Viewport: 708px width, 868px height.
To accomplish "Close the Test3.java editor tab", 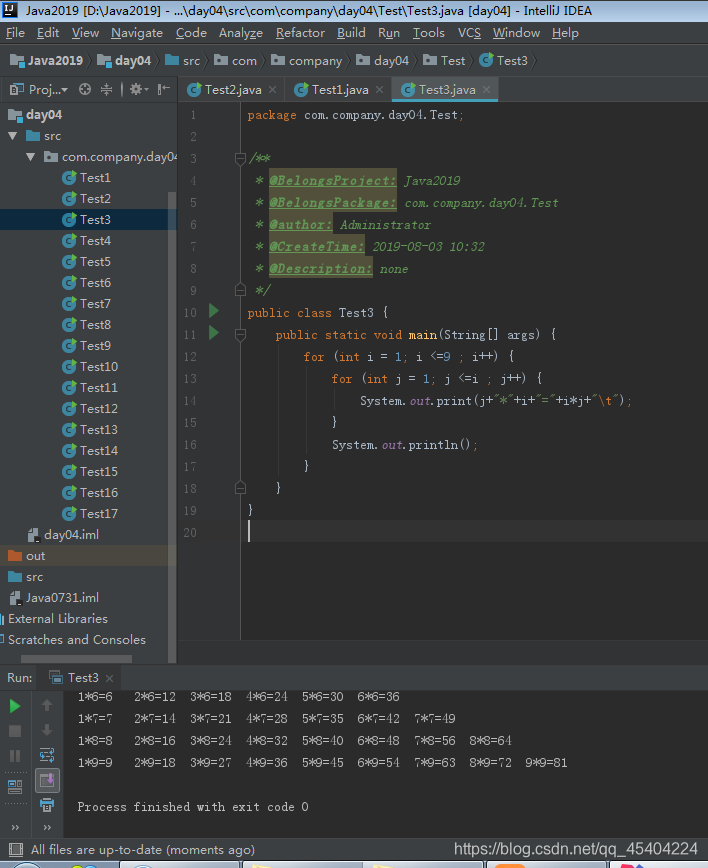I will (x=486, y=89).
